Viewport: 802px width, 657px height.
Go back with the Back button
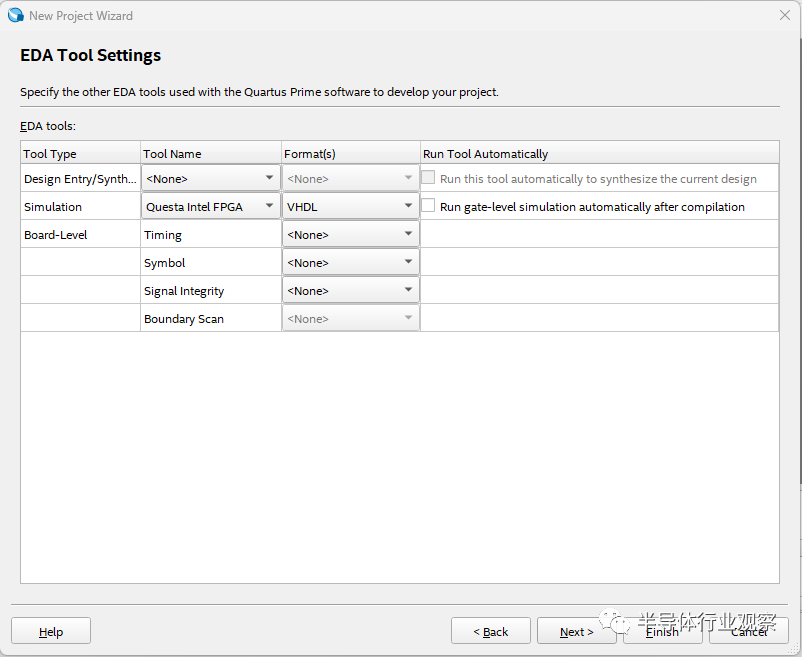coord(491,631)
